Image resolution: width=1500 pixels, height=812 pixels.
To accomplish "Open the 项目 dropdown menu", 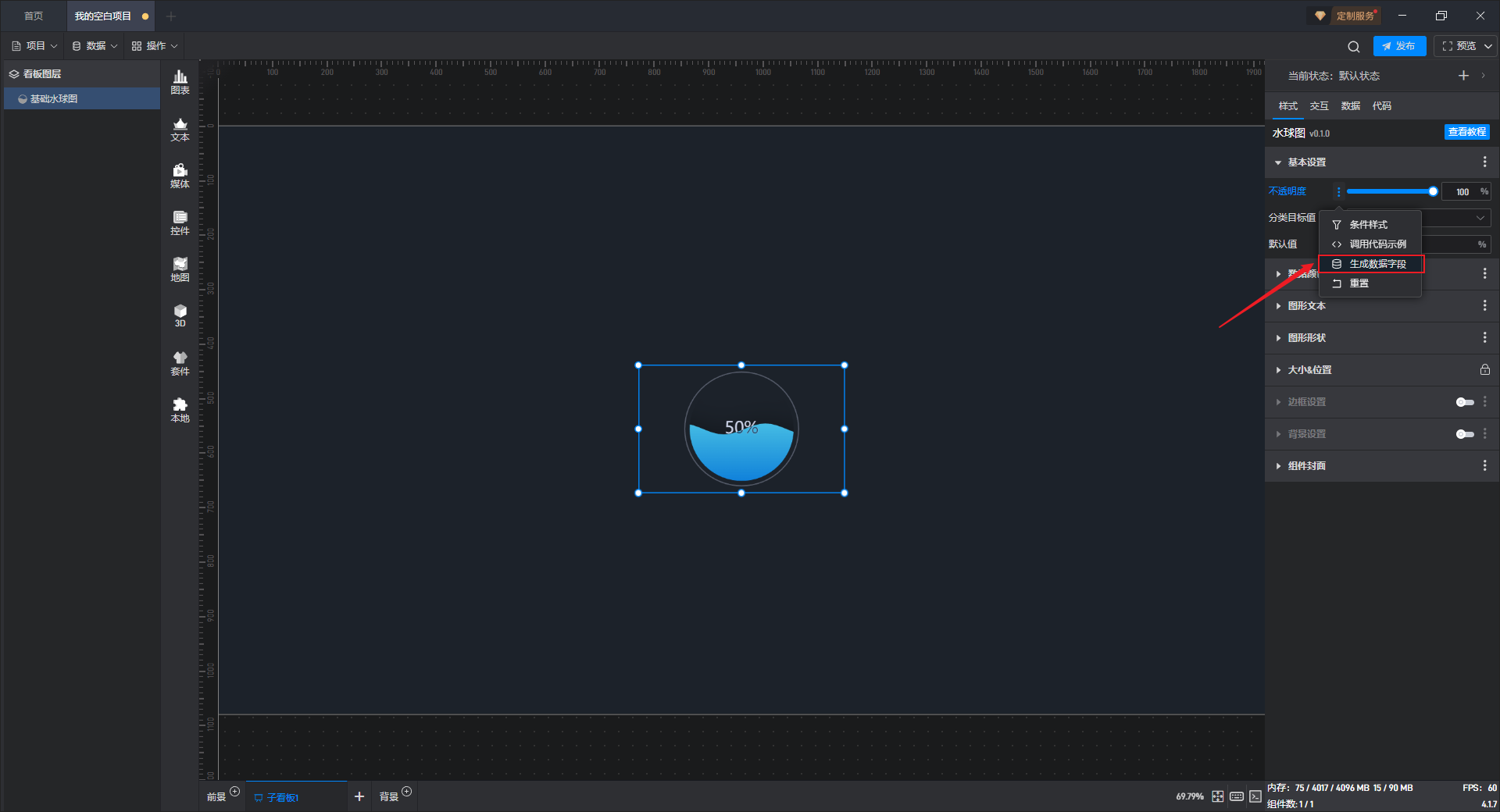I will 34,46.
